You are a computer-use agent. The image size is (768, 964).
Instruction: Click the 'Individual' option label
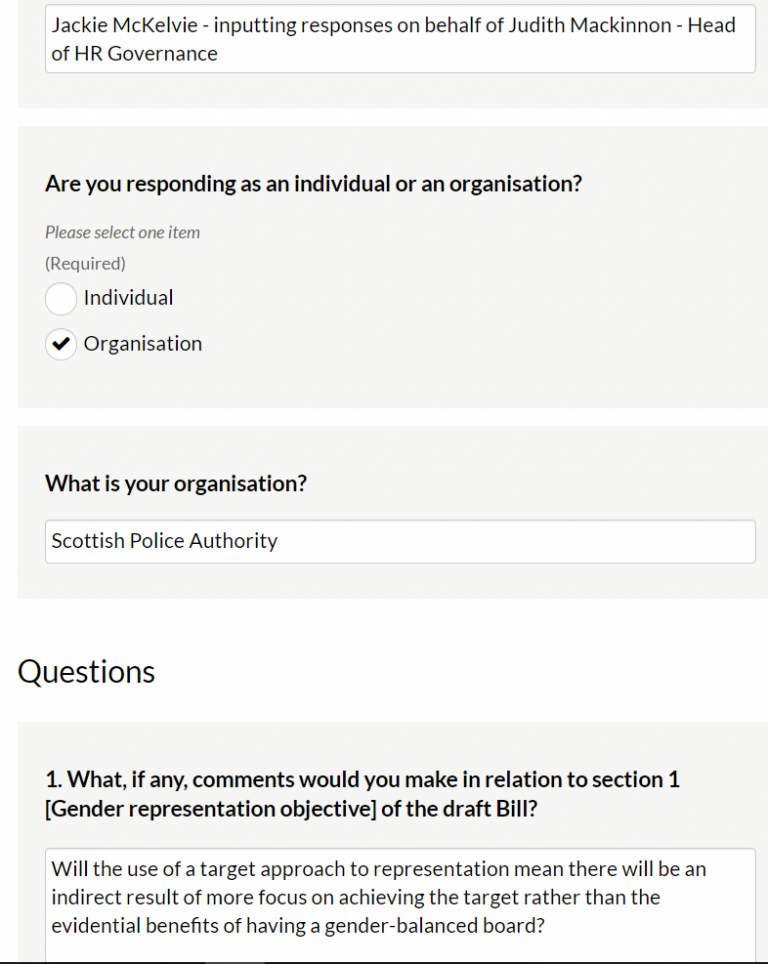point(128,298)
